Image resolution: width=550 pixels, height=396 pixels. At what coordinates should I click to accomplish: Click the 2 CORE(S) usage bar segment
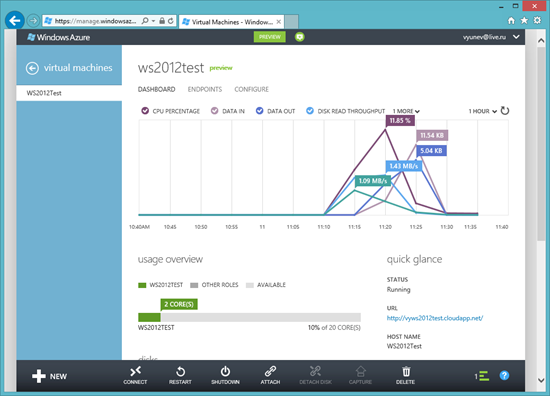click(x=149, y=317)
